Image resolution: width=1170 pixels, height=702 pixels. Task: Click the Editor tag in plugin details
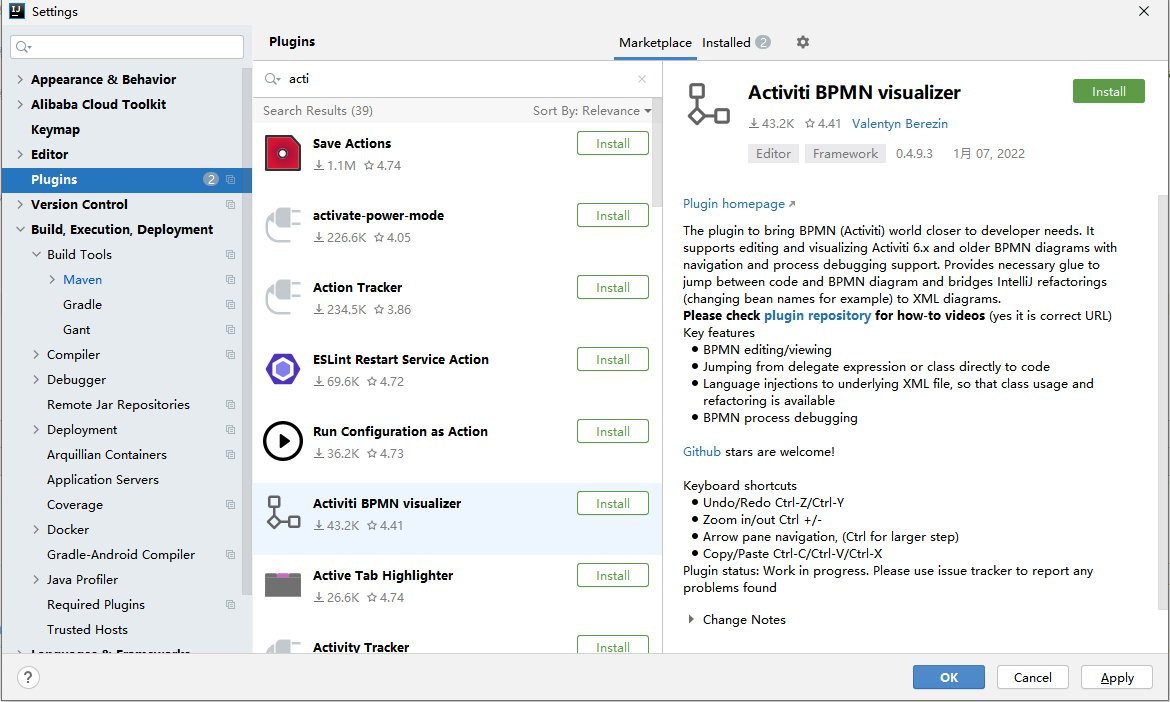773,154
